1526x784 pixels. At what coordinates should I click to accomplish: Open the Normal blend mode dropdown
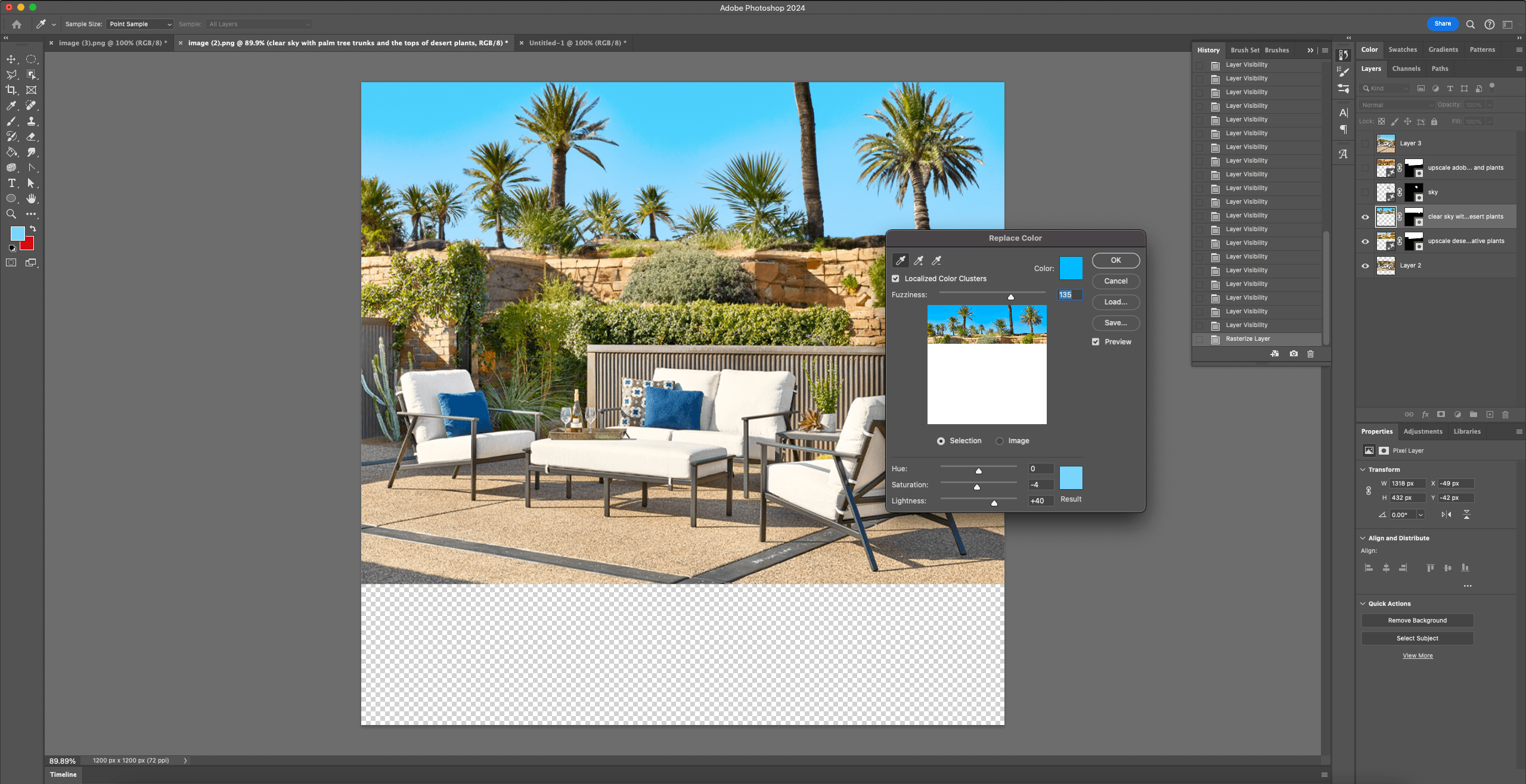tap(1397, 105)
